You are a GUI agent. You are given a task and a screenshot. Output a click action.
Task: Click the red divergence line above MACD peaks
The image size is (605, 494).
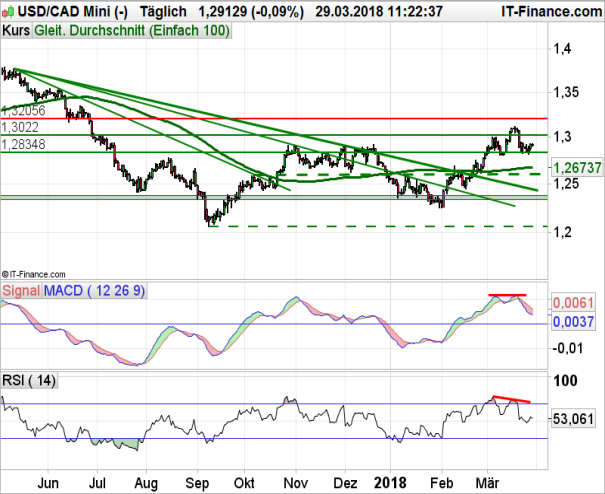(507, 295)
